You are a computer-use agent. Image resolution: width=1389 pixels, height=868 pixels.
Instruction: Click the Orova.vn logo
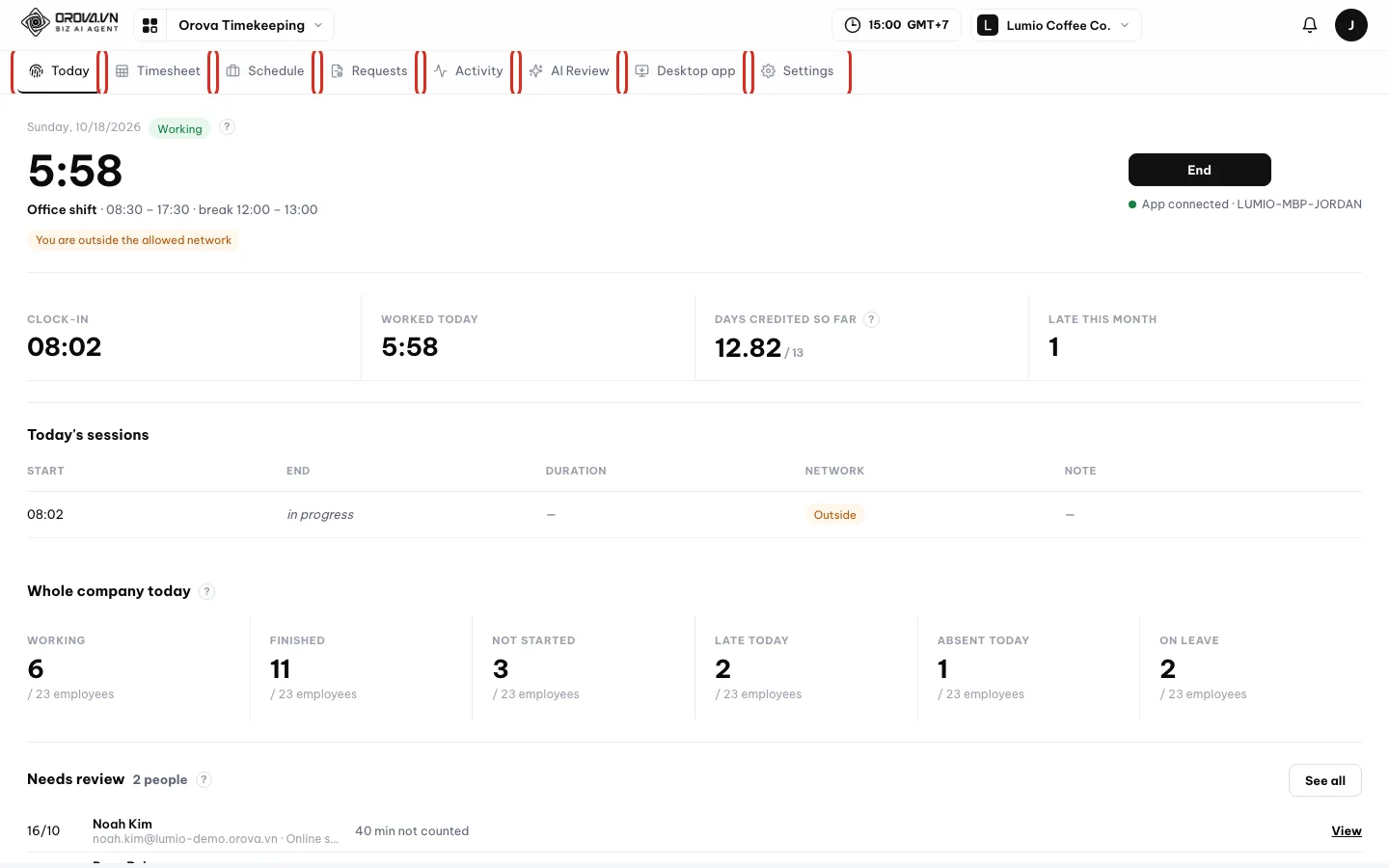pyautogui.click(x=69, y=22)
